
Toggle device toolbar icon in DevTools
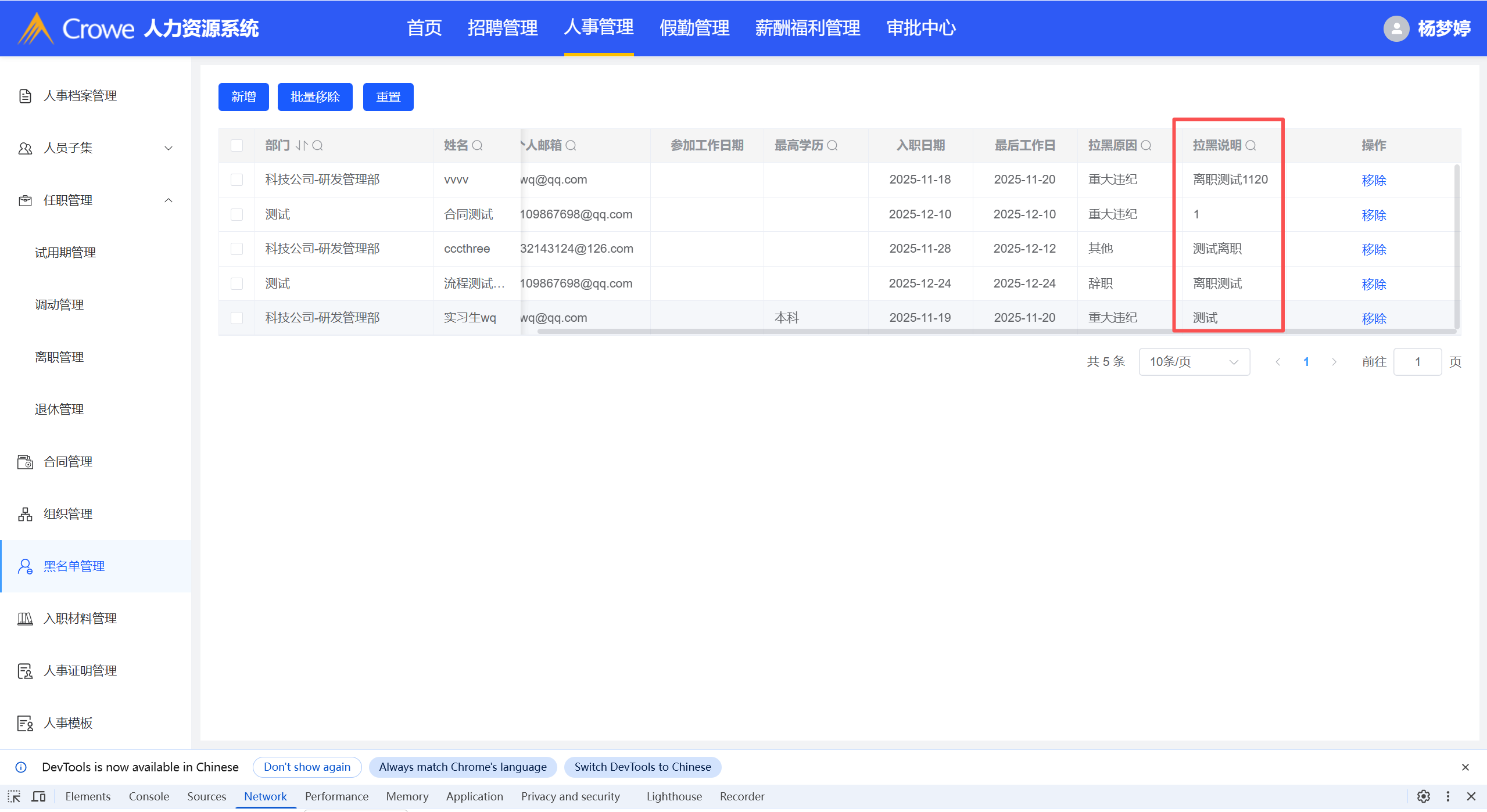click(x=38, y=796)
